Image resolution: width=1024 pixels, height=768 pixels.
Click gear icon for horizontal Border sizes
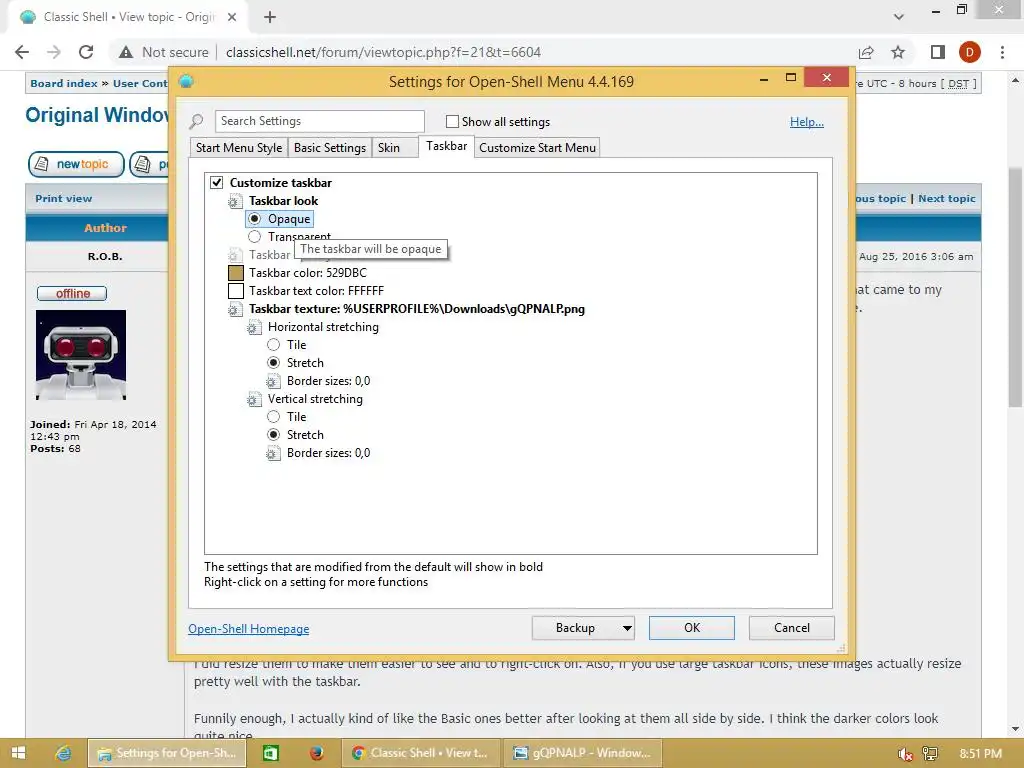(273, 381)
